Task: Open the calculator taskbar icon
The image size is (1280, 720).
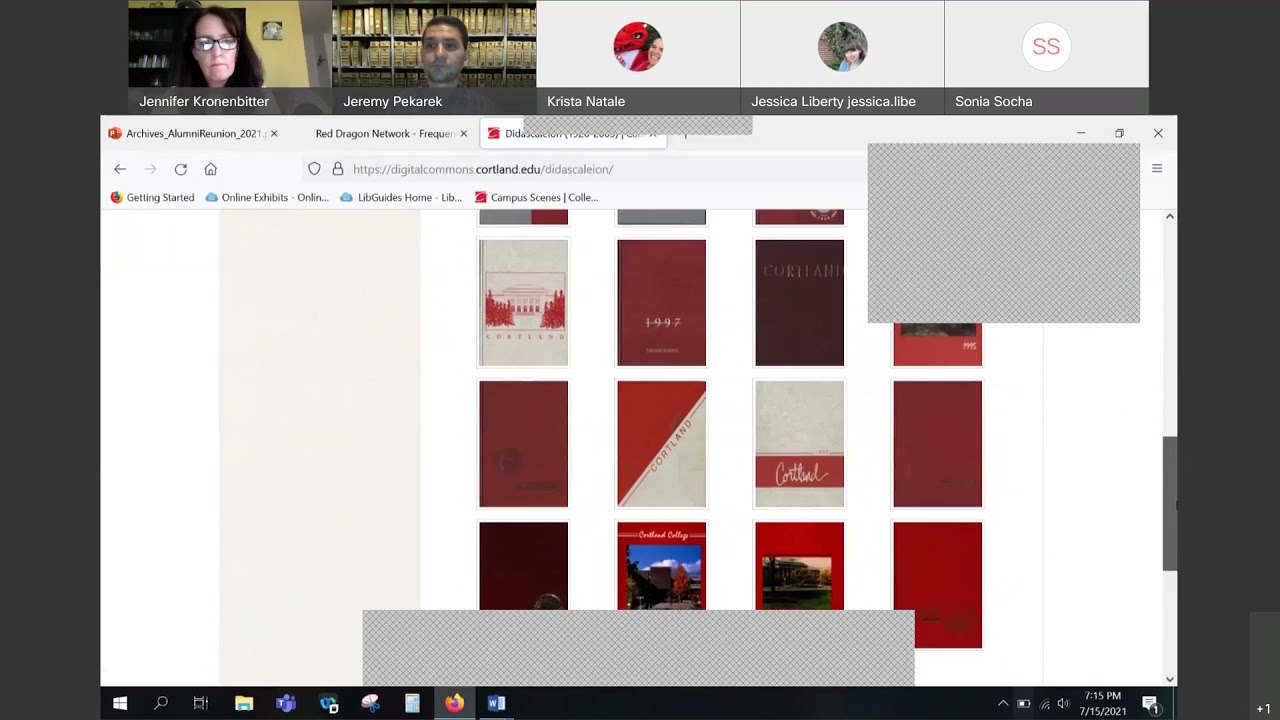Action: coord(412,703)
